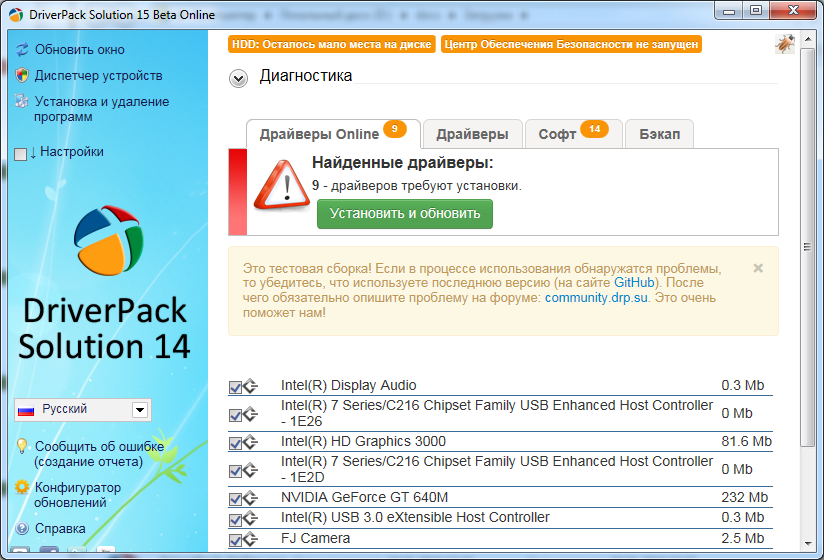This screenshot has width=824, height=560.
Task: Minimize the DriverPack window
Action: [729, 11]
